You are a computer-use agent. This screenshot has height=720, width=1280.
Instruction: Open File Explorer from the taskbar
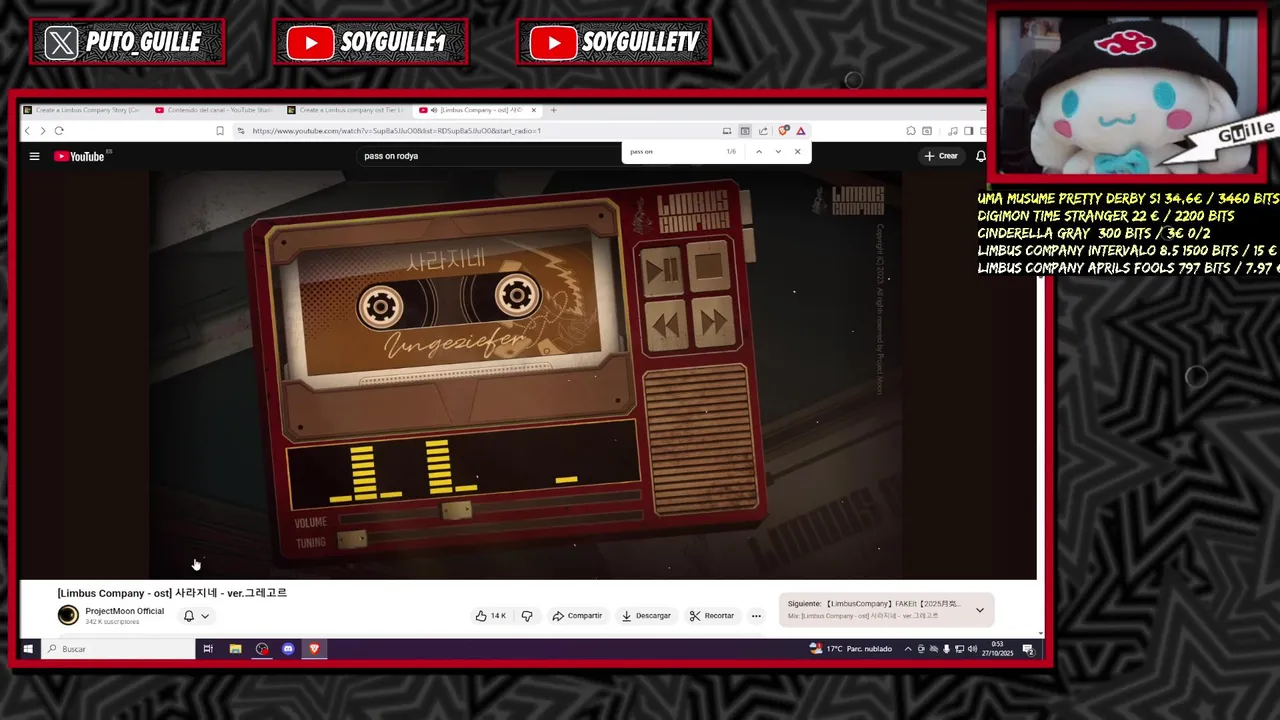click(235, 649)
